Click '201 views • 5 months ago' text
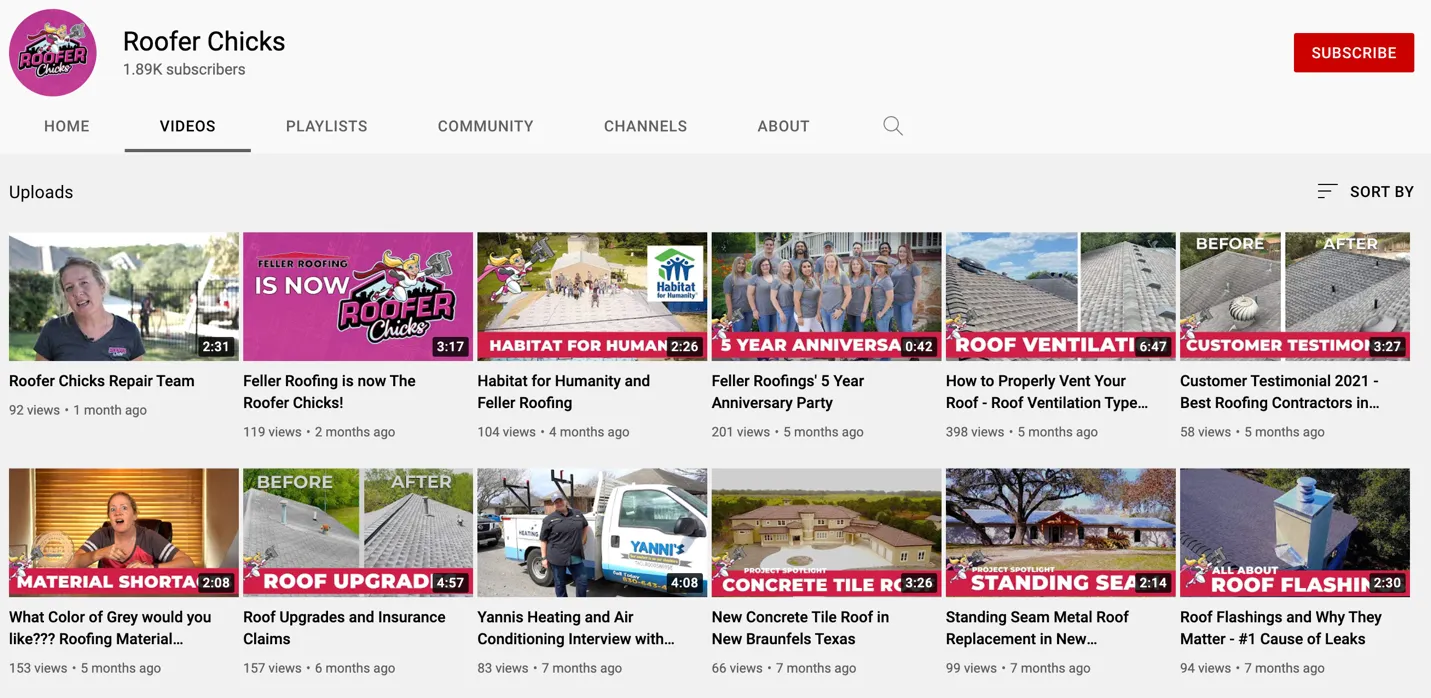 (787, 432)
